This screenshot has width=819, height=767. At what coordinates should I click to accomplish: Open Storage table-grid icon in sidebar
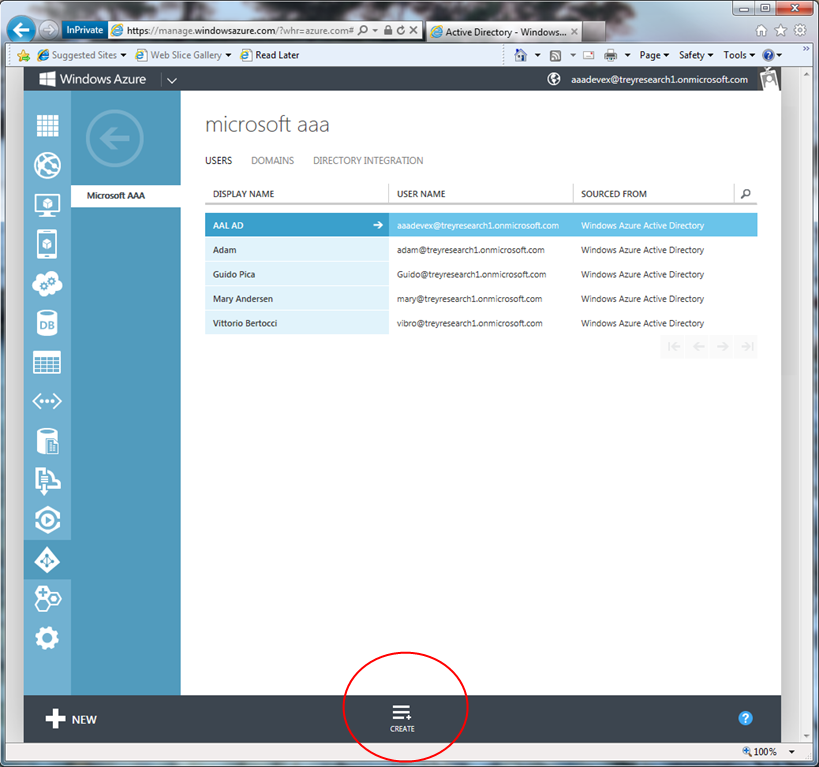click(47, 362)
